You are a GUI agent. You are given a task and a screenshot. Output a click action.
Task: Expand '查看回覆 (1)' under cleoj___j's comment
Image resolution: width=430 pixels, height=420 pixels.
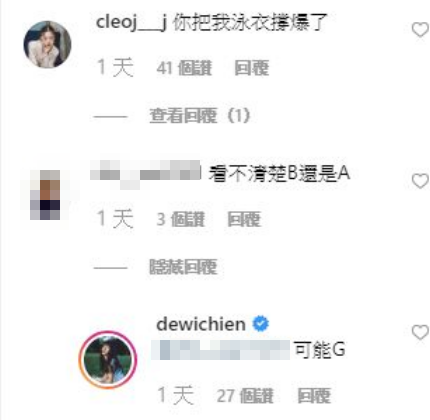[x=200, y=116]
